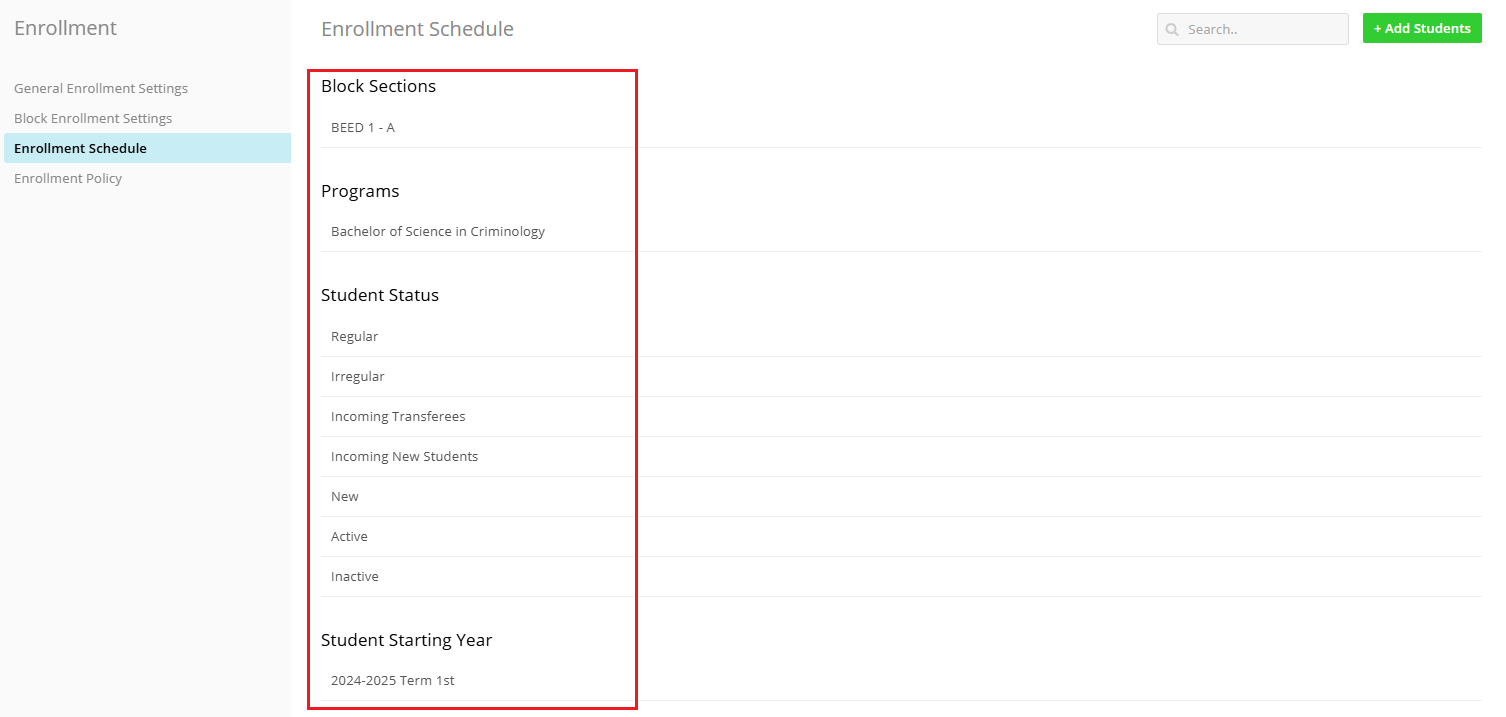This screenshot has width=1506, height=717.
Task: Click the Add Students button
Action: (1421, 29)
